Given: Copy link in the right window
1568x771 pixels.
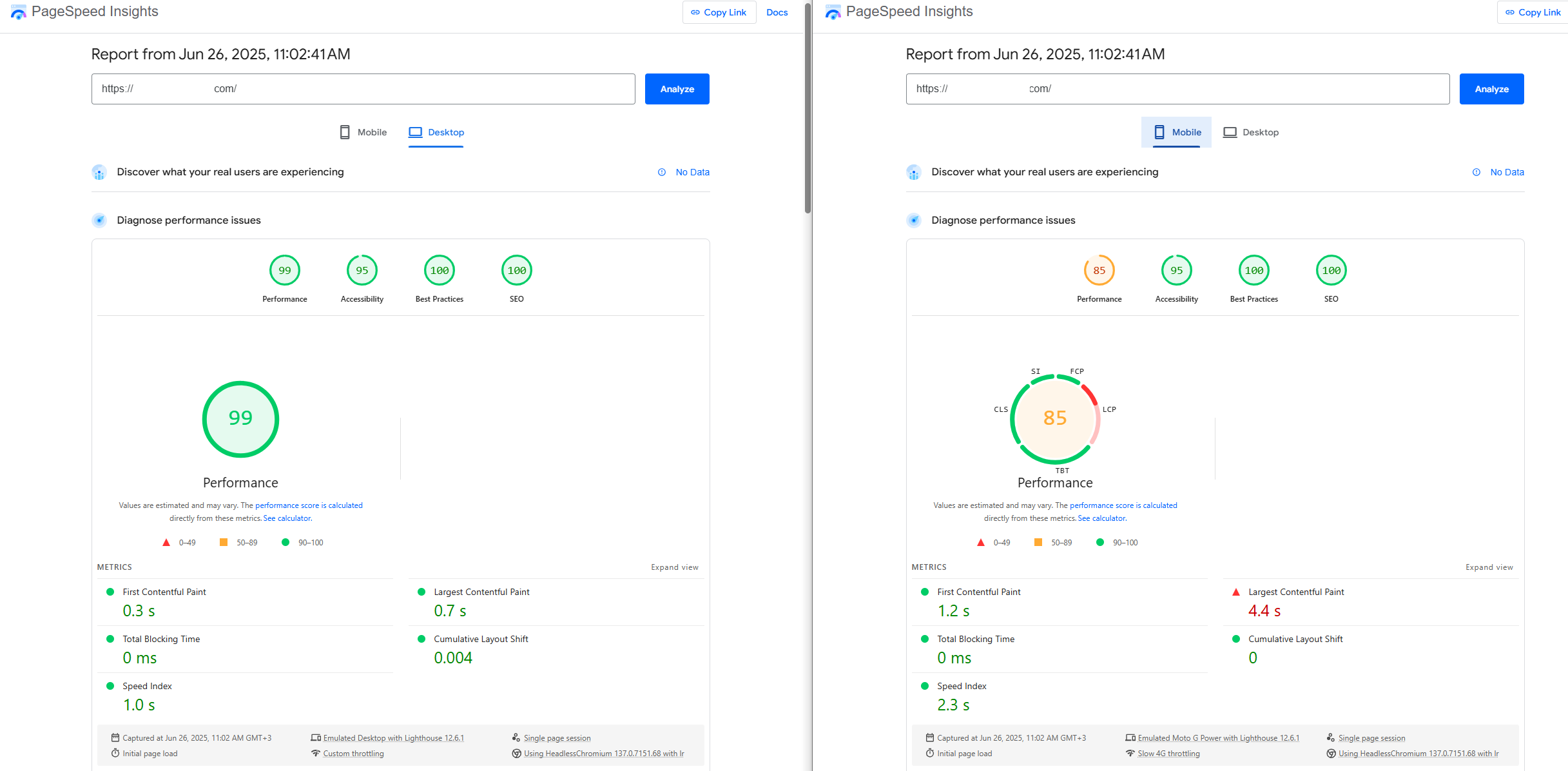Looking at the screenshot, I should 1533,12.
